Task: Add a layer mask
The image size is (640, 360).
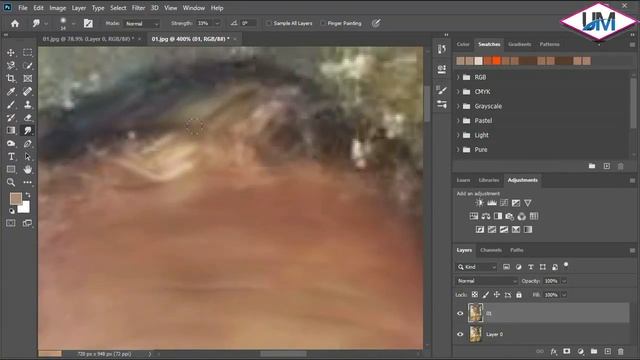Action: click(x=567, y=351)
